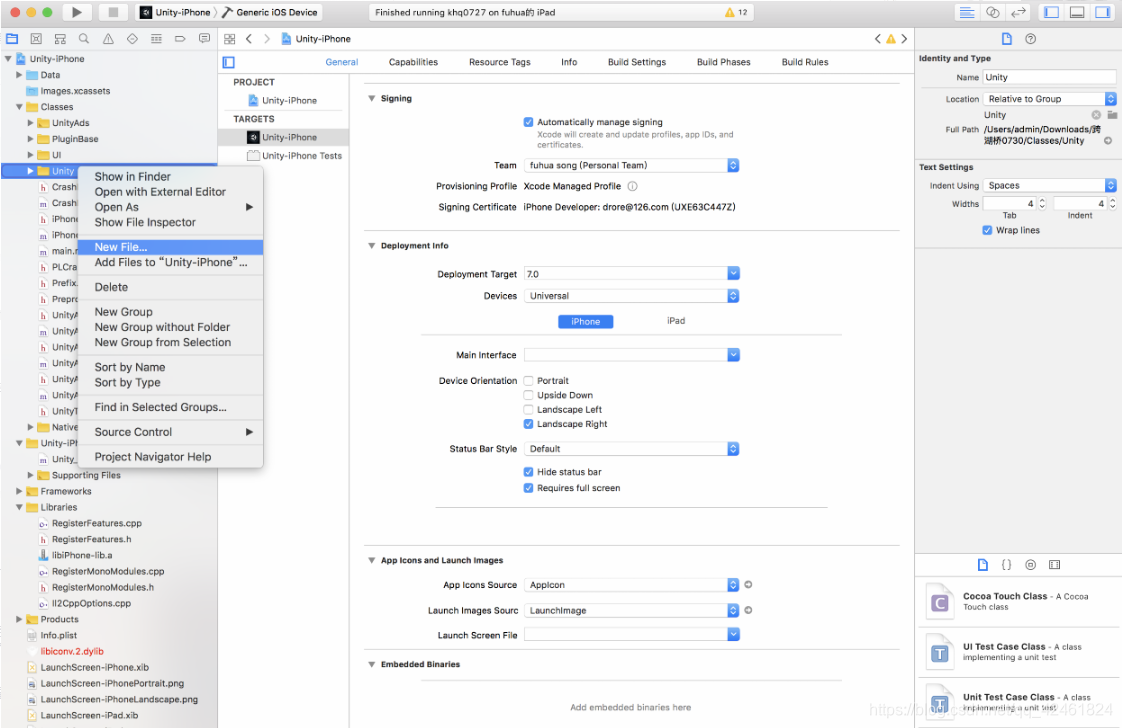Enable Upside Down device orientation
Viewport: 1122px width, 728px height.
pyautogui.click(x=528, y=395)
